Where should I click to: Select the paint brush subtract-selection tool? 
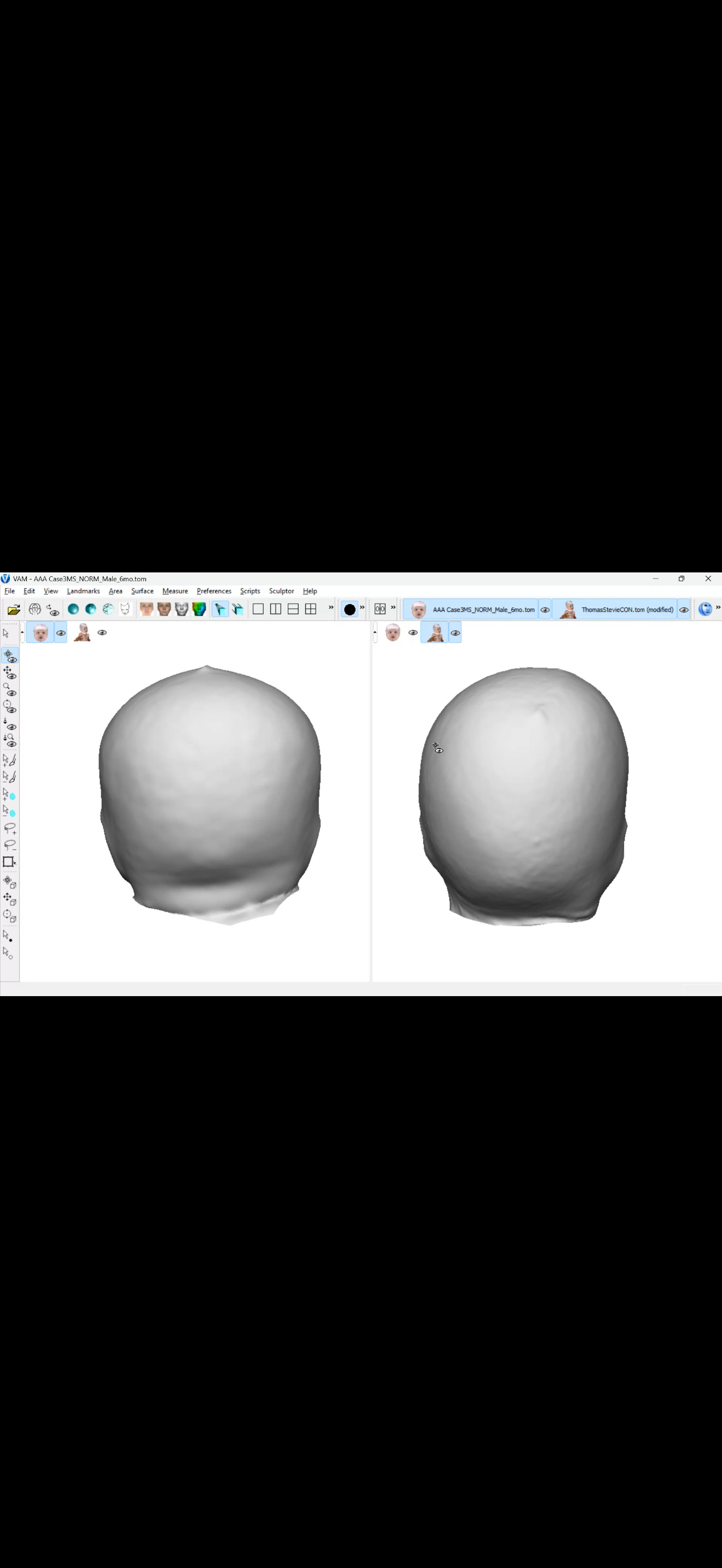[10, 777]
